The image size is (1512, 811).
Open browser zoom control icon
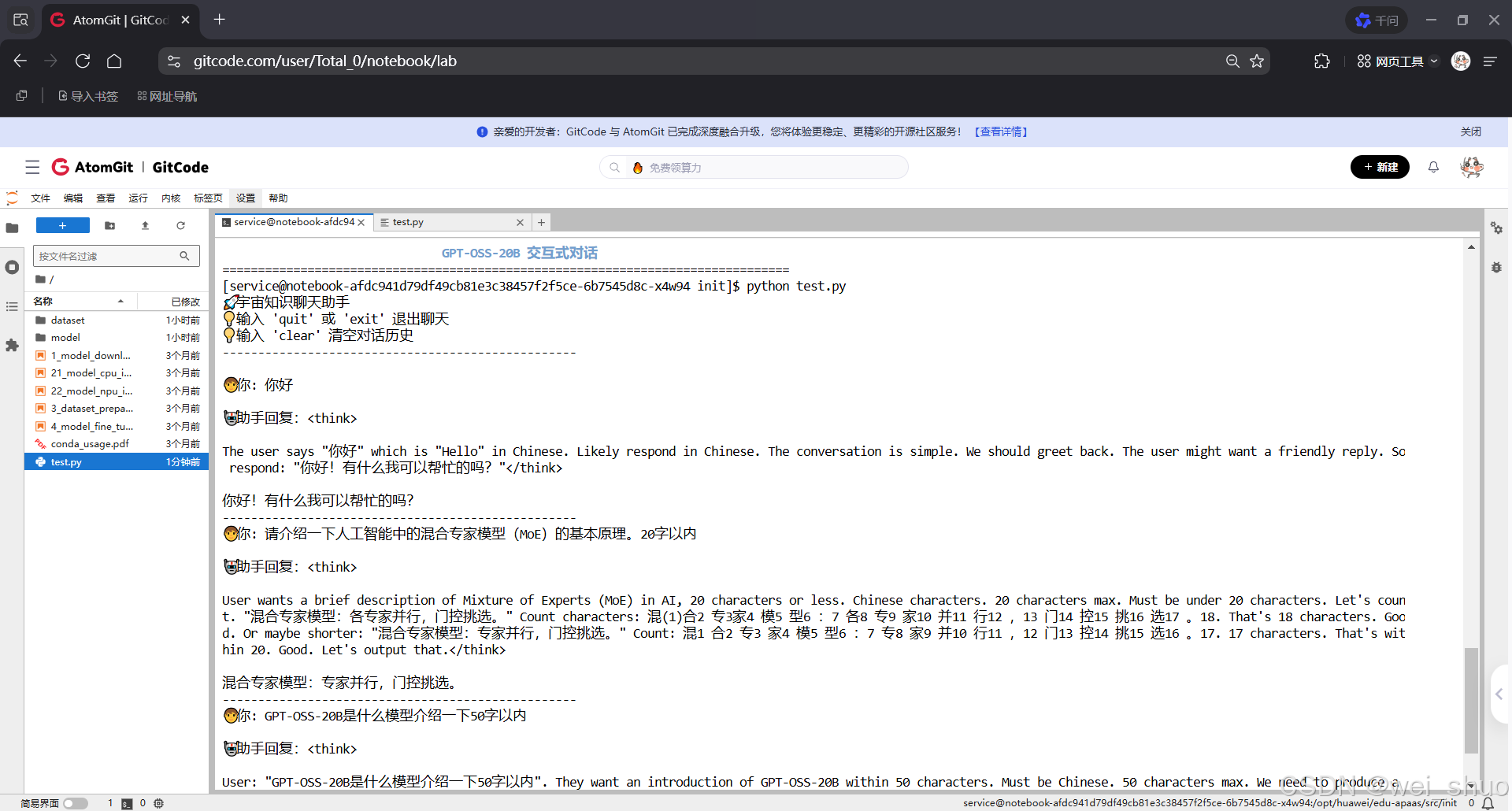coord(1232,61)
